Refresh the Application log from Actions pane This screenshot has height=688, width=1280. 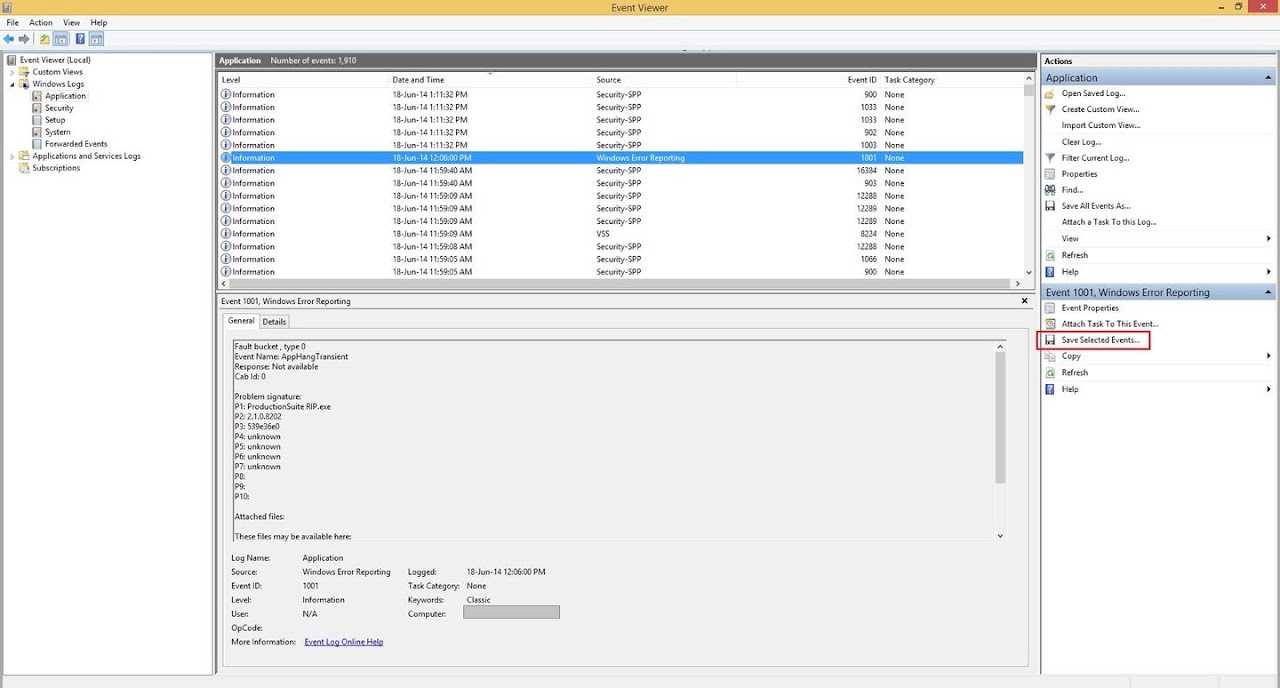1074,255
